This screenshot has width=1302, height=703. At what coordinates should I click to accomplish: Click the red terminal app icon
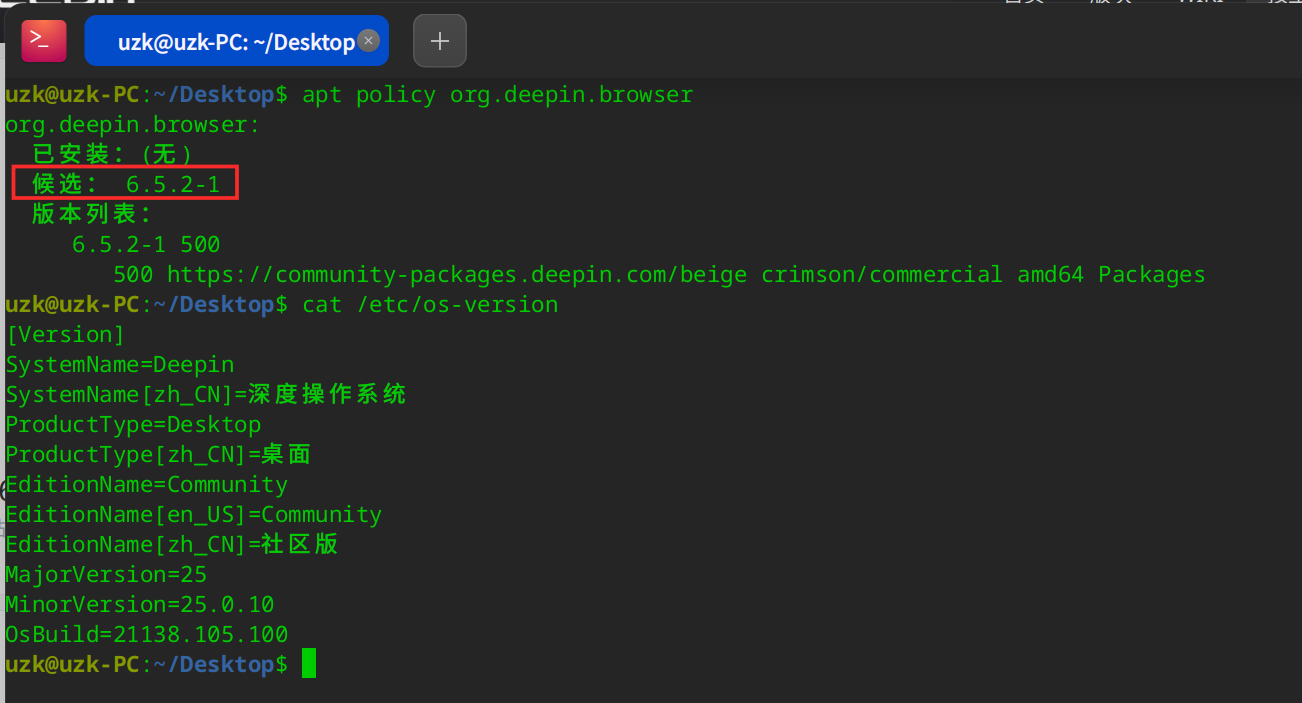pos(44,40)
